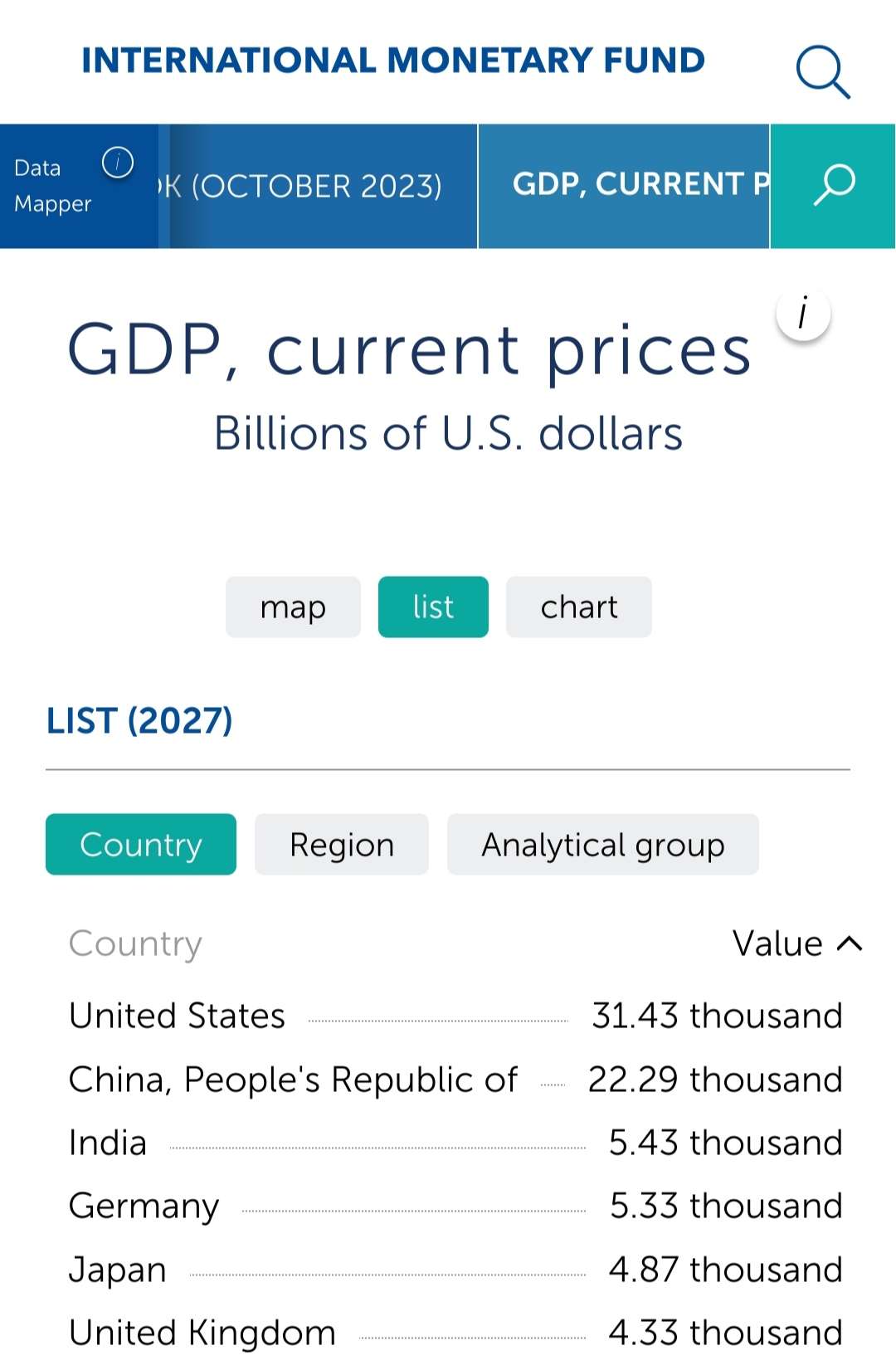Click the Value column sort header
This screenshot has width=896, height=1370.
point(777,943)
